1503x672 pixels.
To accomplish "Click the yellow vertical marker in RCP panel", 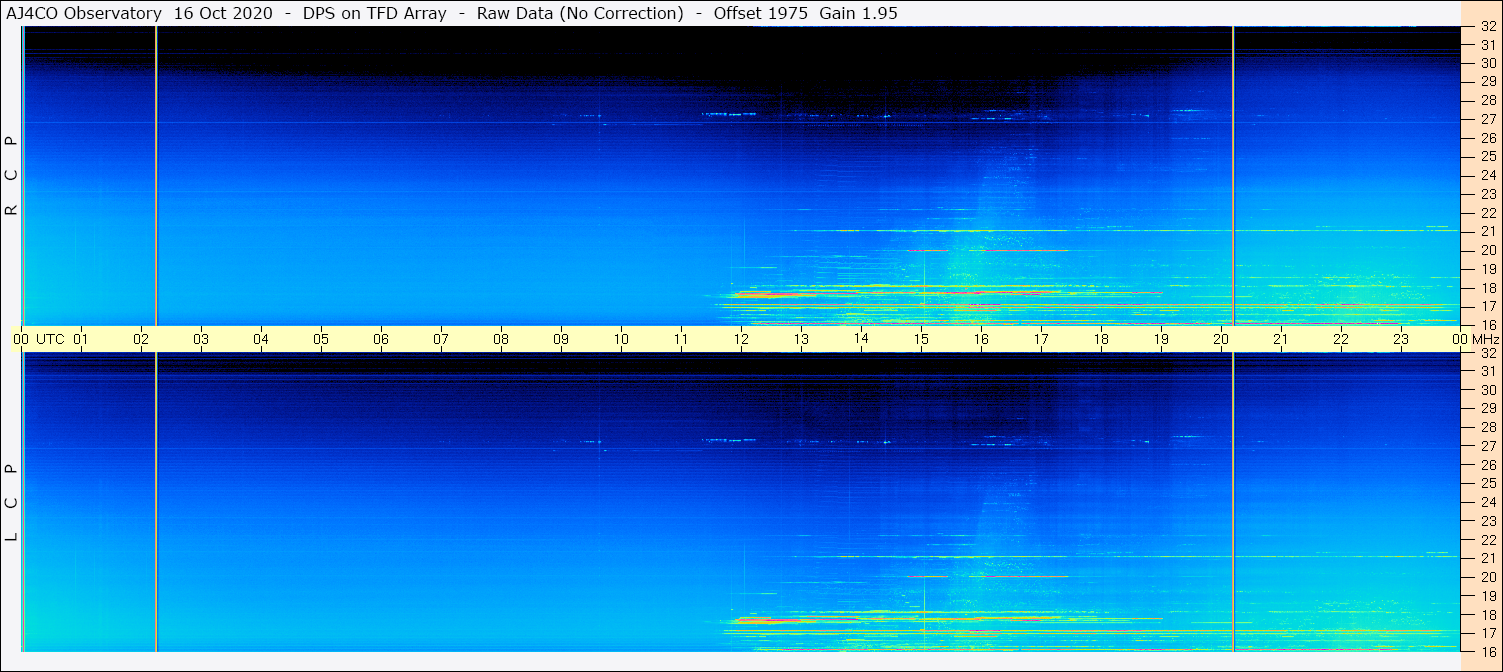I will point(156,176).
